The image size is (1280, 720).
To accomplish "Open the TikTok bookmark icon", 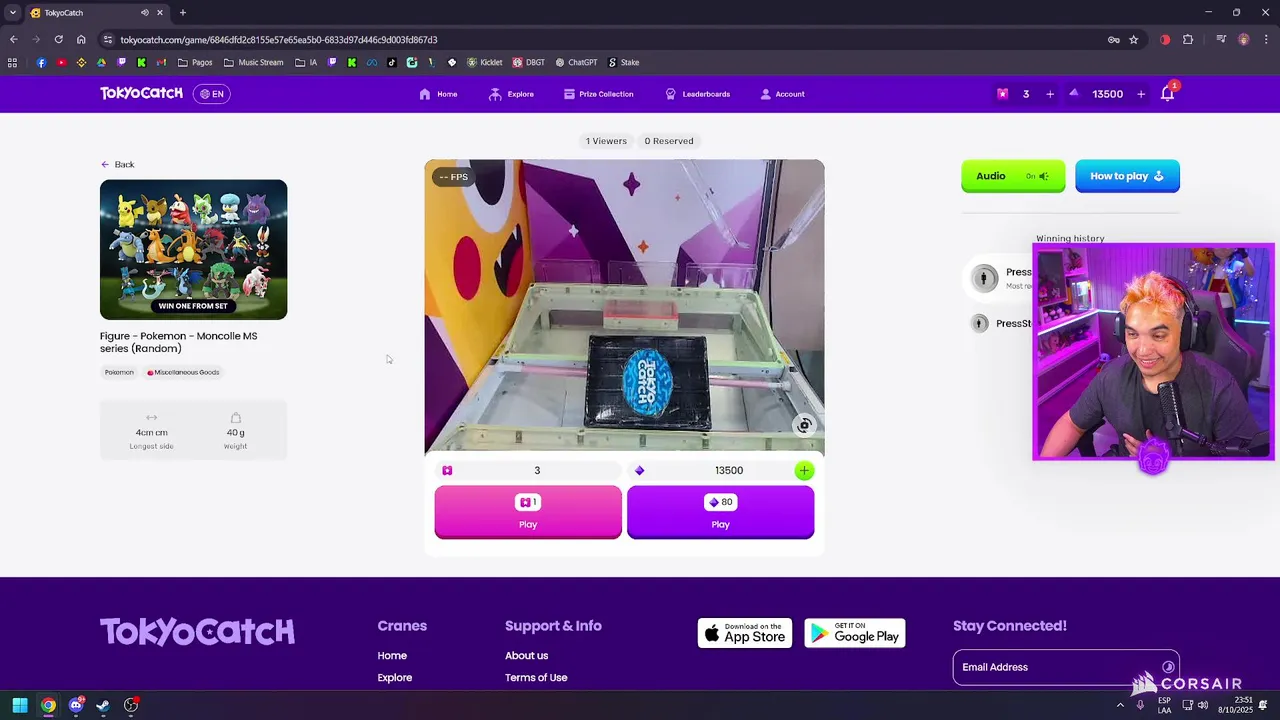I will (x=391, y=62).
